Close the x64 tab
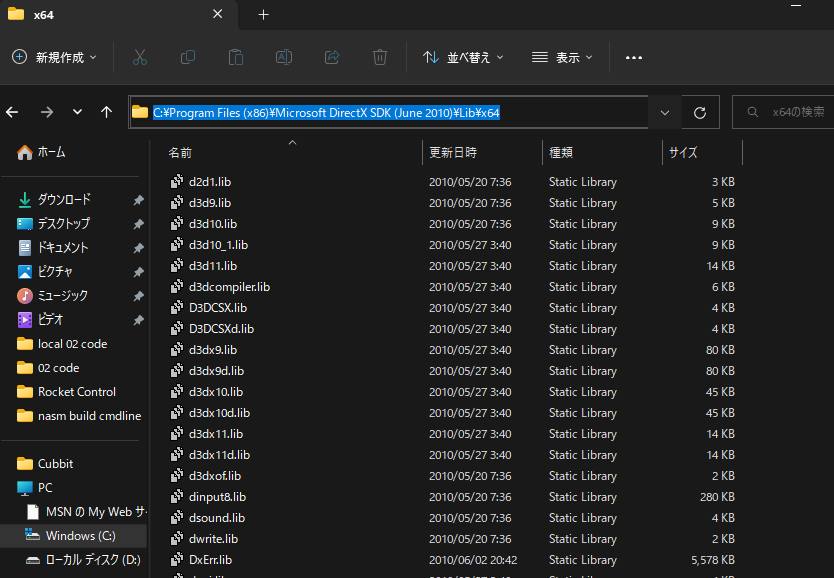The width and height of the screenshot is (834, 578). [218, 14]
